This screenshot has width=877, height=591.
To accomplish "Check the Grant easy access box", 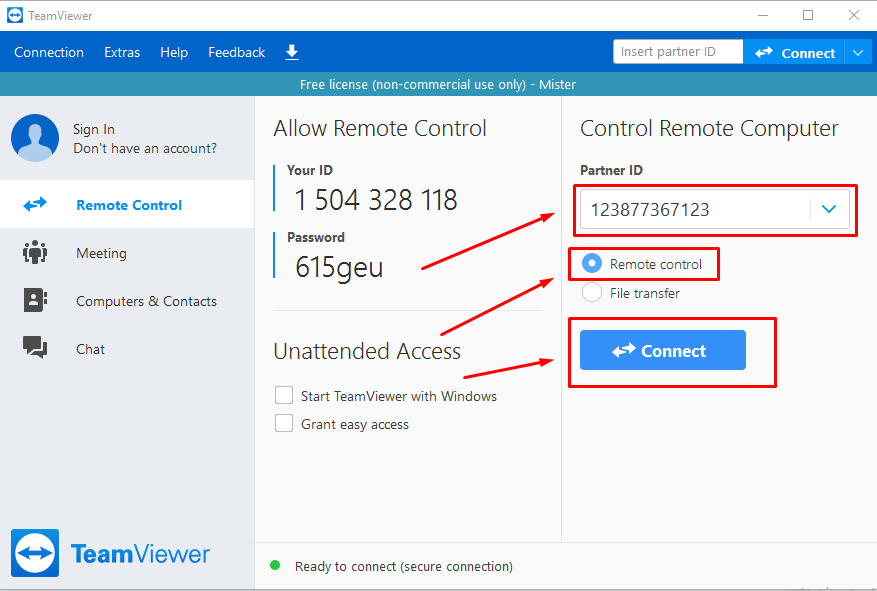I will pyautogui.click(x=284, y=423).
